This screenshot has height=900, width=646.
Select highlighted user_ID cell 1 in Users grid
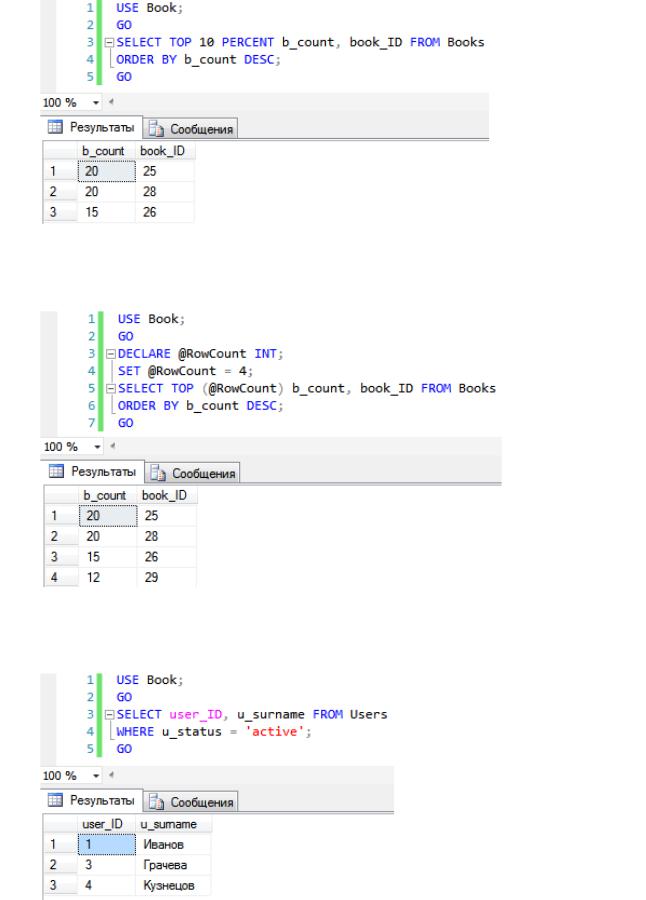106,844
